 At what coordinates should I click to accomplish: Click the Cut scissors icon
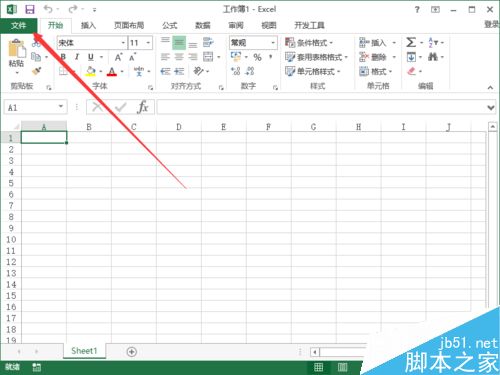[x=36, y=43]
